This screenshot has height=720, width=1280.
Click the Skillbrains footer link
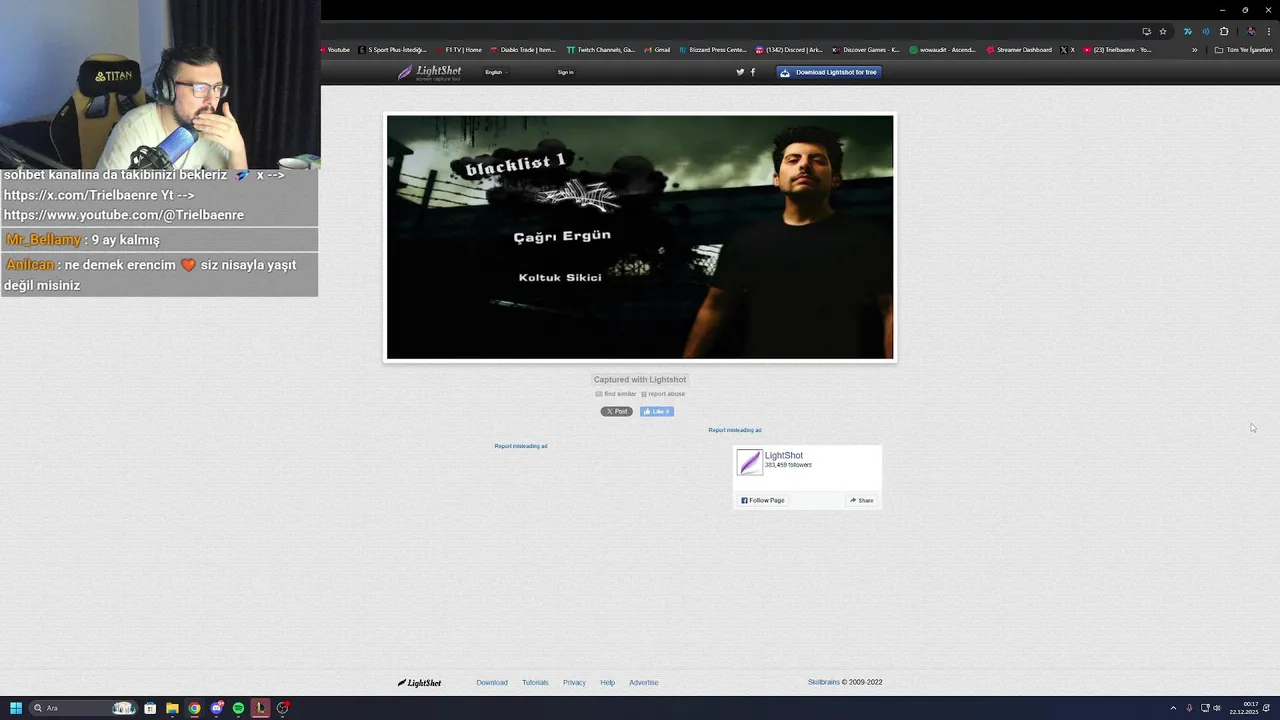click(x=824, y=682)
